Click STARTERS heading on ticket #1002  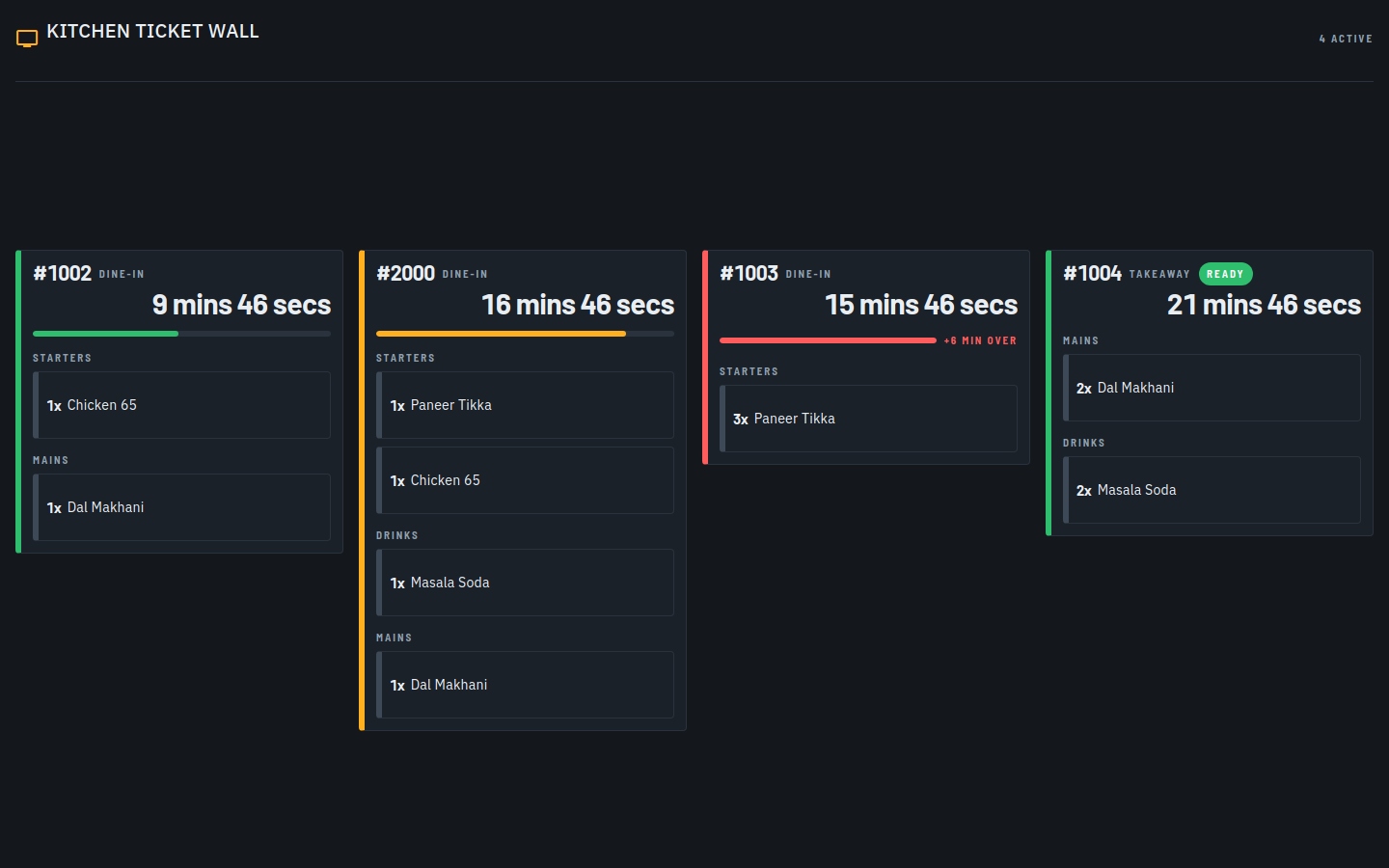click(62, 358)
